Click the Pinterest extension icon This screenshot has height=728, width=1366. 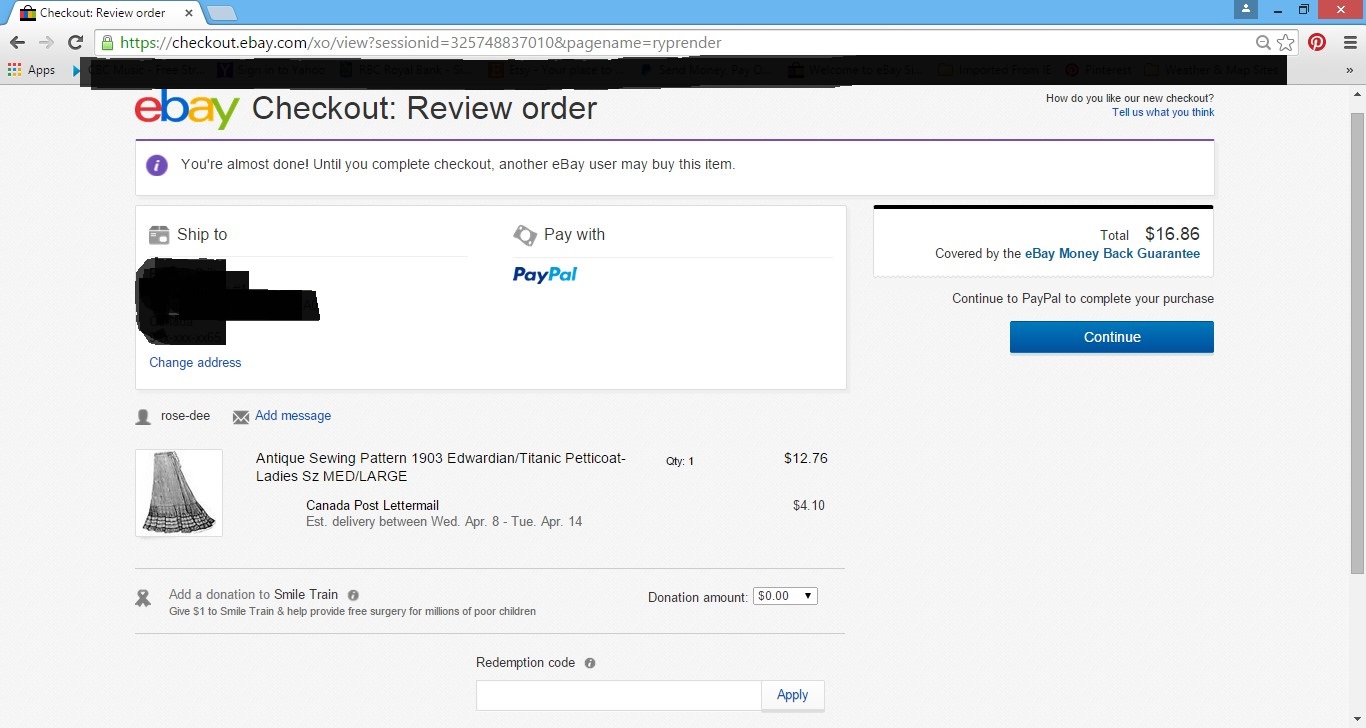pos(1317,43)
